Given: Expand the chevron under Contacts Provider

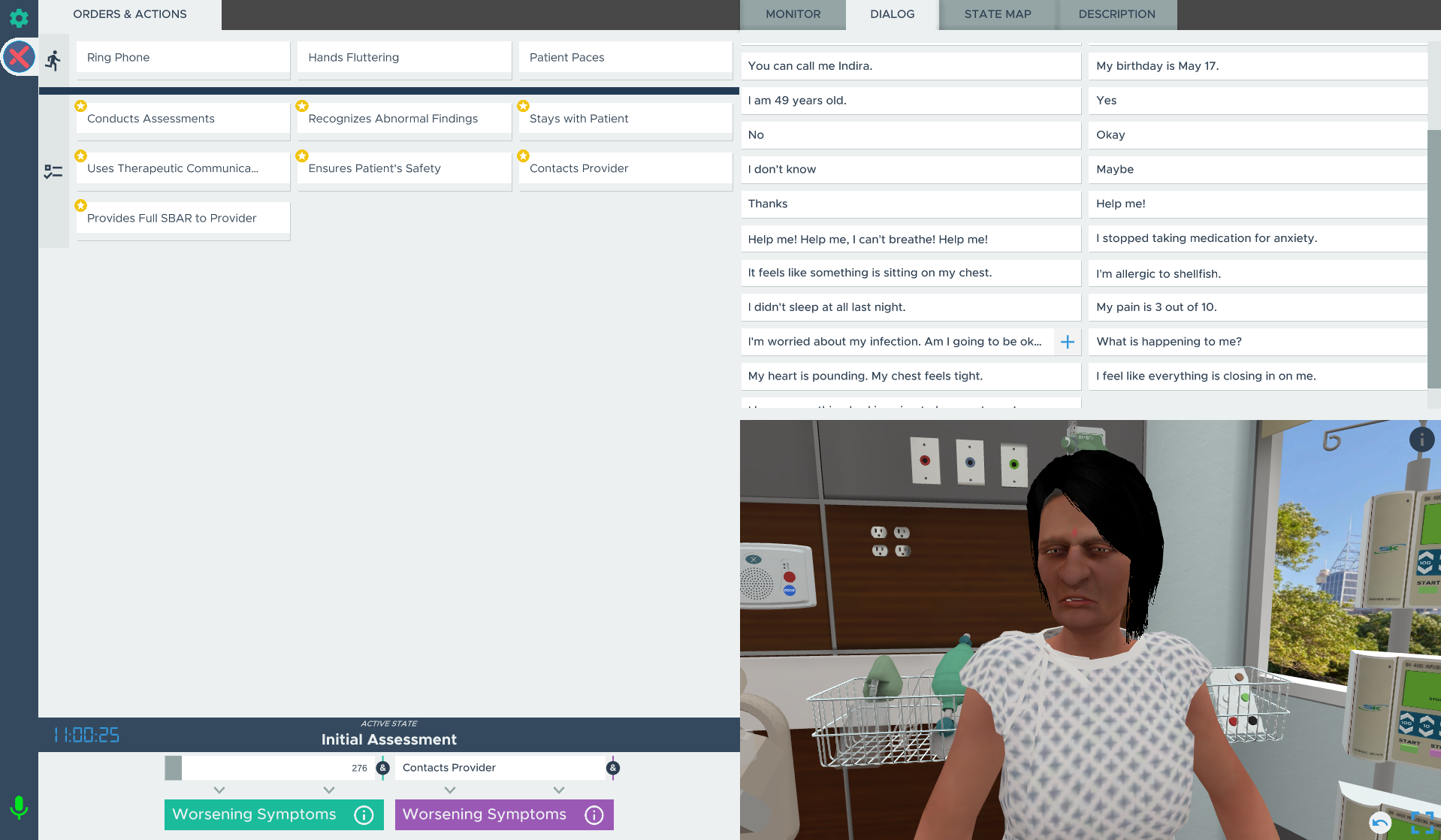Looking at the screenshot, I should point(450,790).
